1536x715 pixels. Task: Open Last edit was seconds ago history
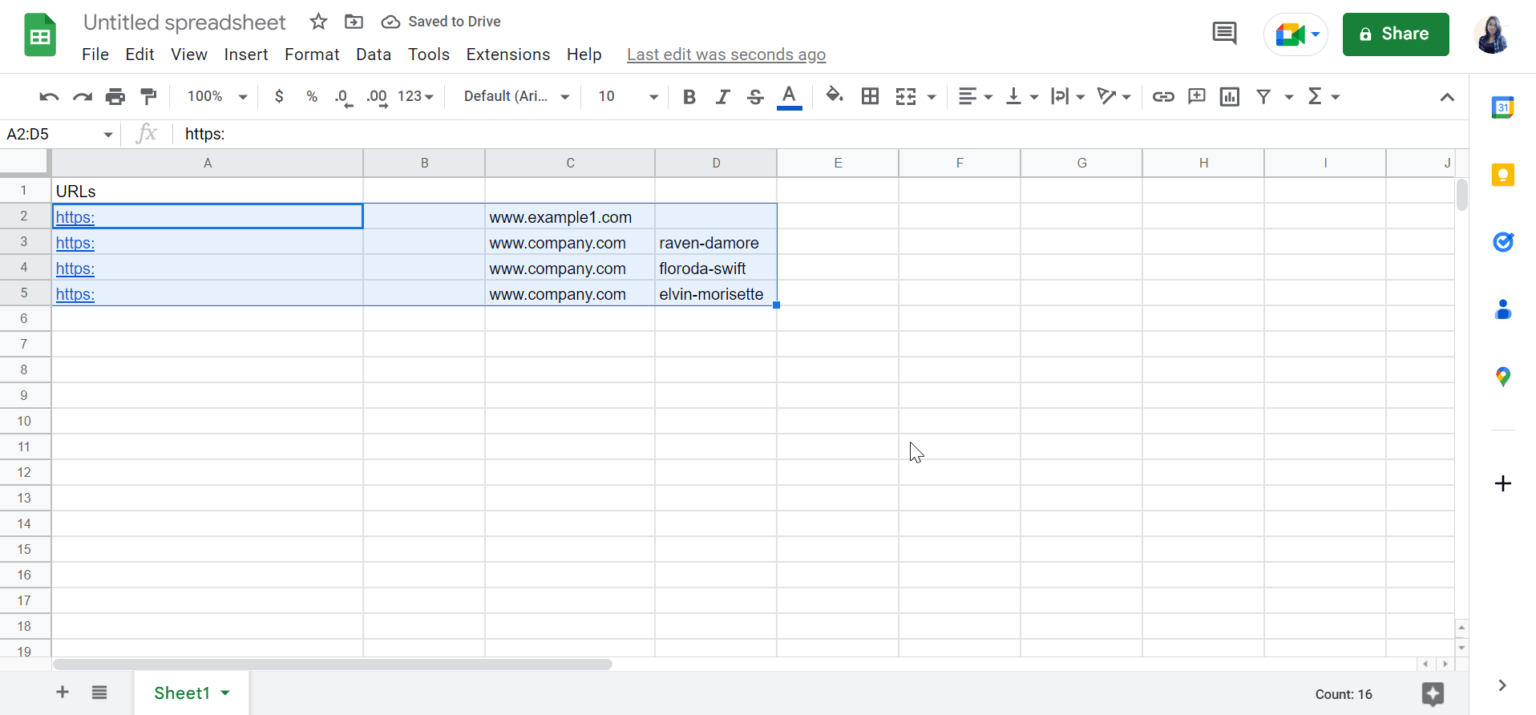(x=726, y=54)
